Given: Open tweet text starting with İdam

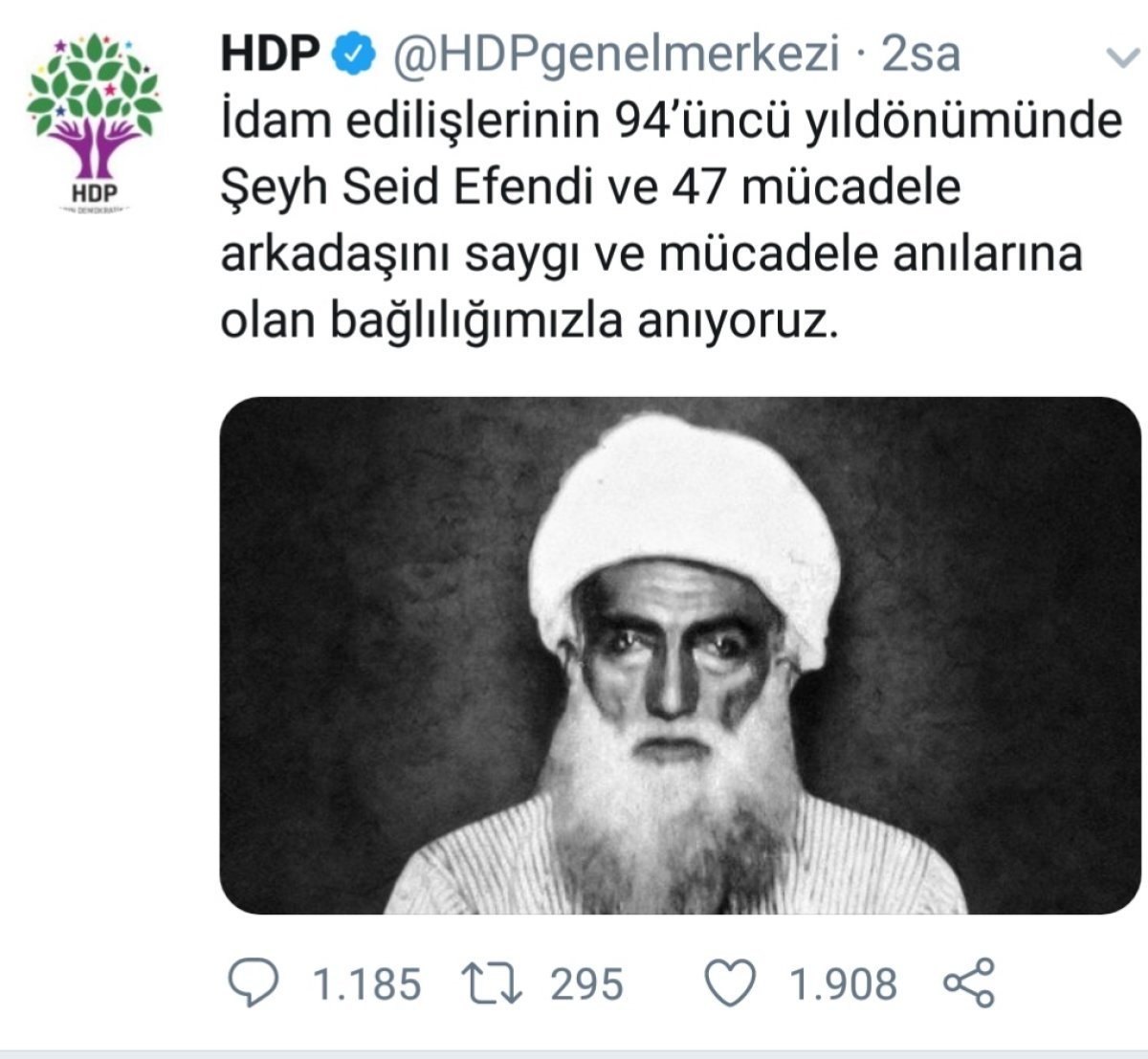Looking at the screenshot, I should (x=671, y=121).
